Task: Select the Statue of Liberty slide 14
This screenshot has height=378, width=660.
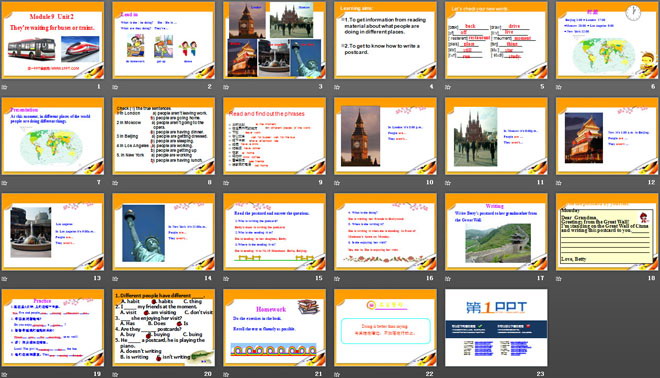Action: [163, 232]
